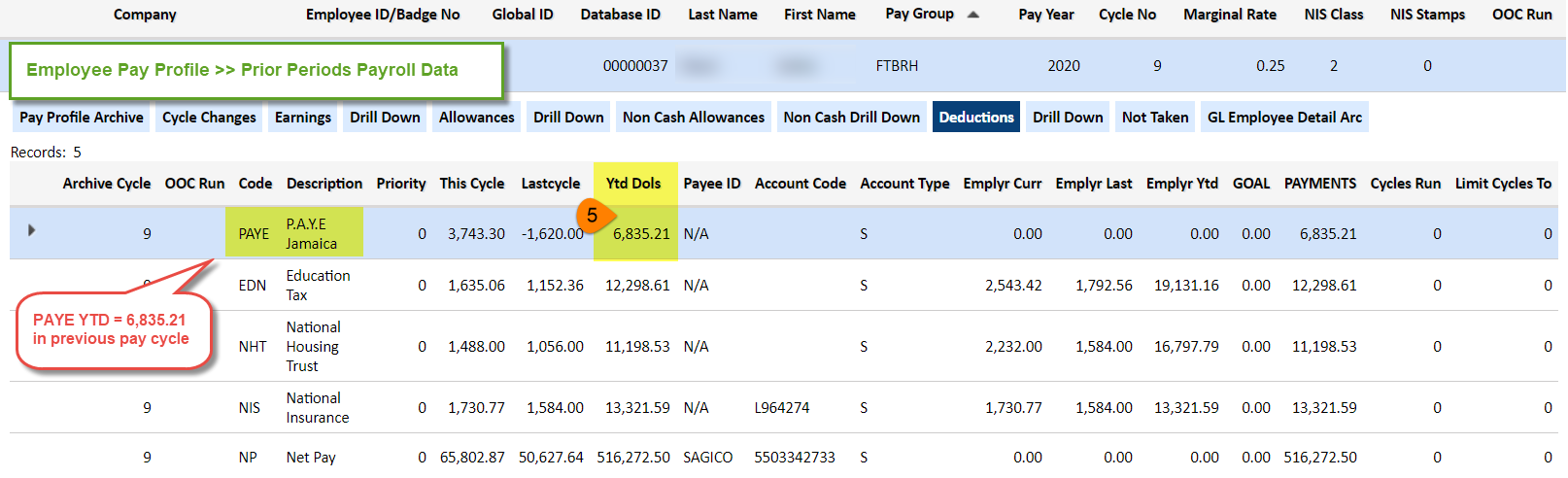The width and height of the screenshot is (1568, 478).
Task: Select the PAYE code cell
Action: tap(254, 234)
